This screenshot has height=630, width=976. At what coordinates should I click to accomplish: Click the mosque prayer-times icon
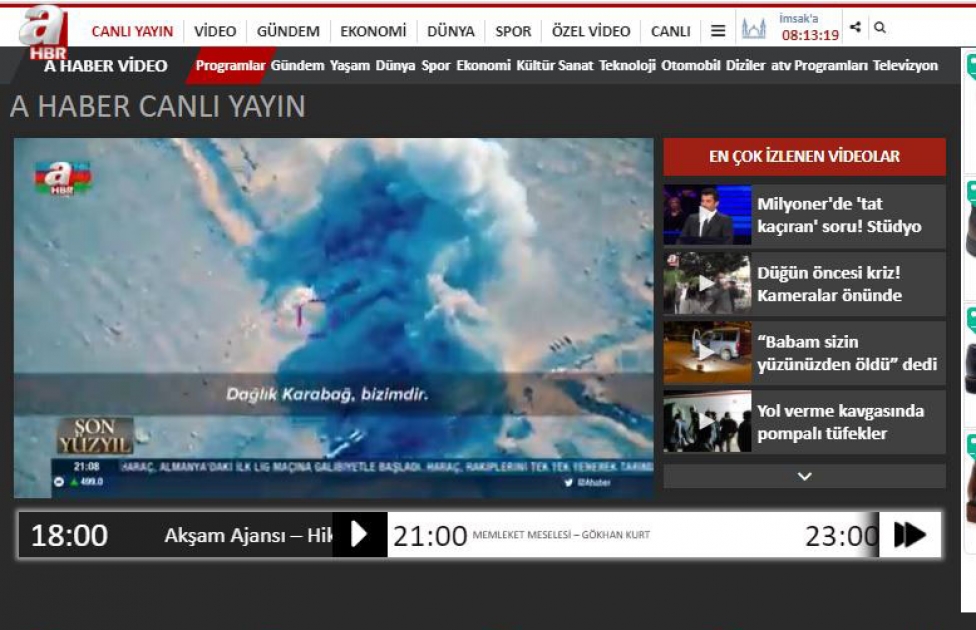(754, 28)
